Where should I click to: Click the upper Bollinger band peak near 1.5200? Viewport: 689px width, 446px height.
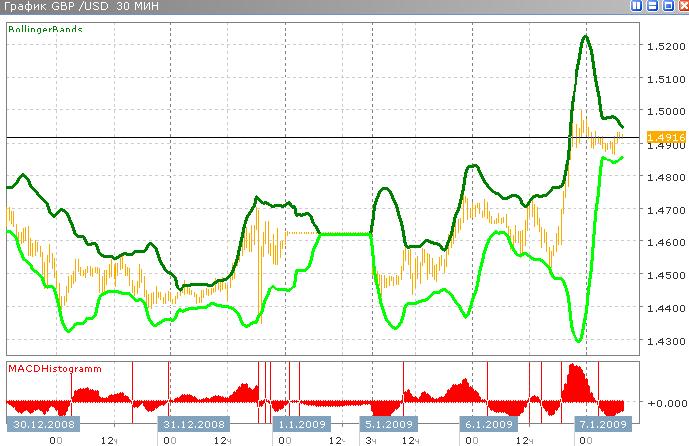(x=584, y=36)
